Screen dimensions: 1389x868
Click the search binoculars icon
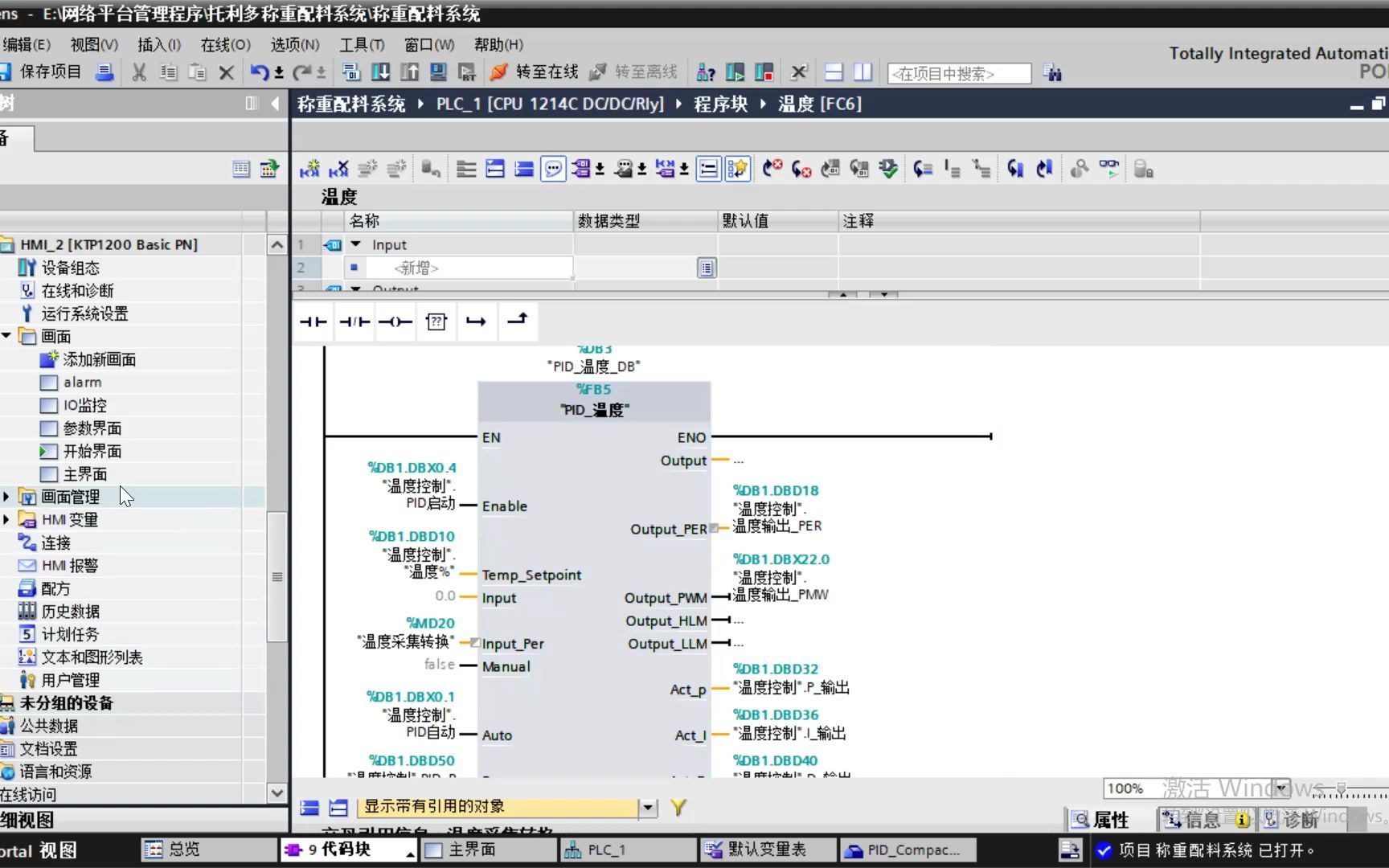(1052, 73)
